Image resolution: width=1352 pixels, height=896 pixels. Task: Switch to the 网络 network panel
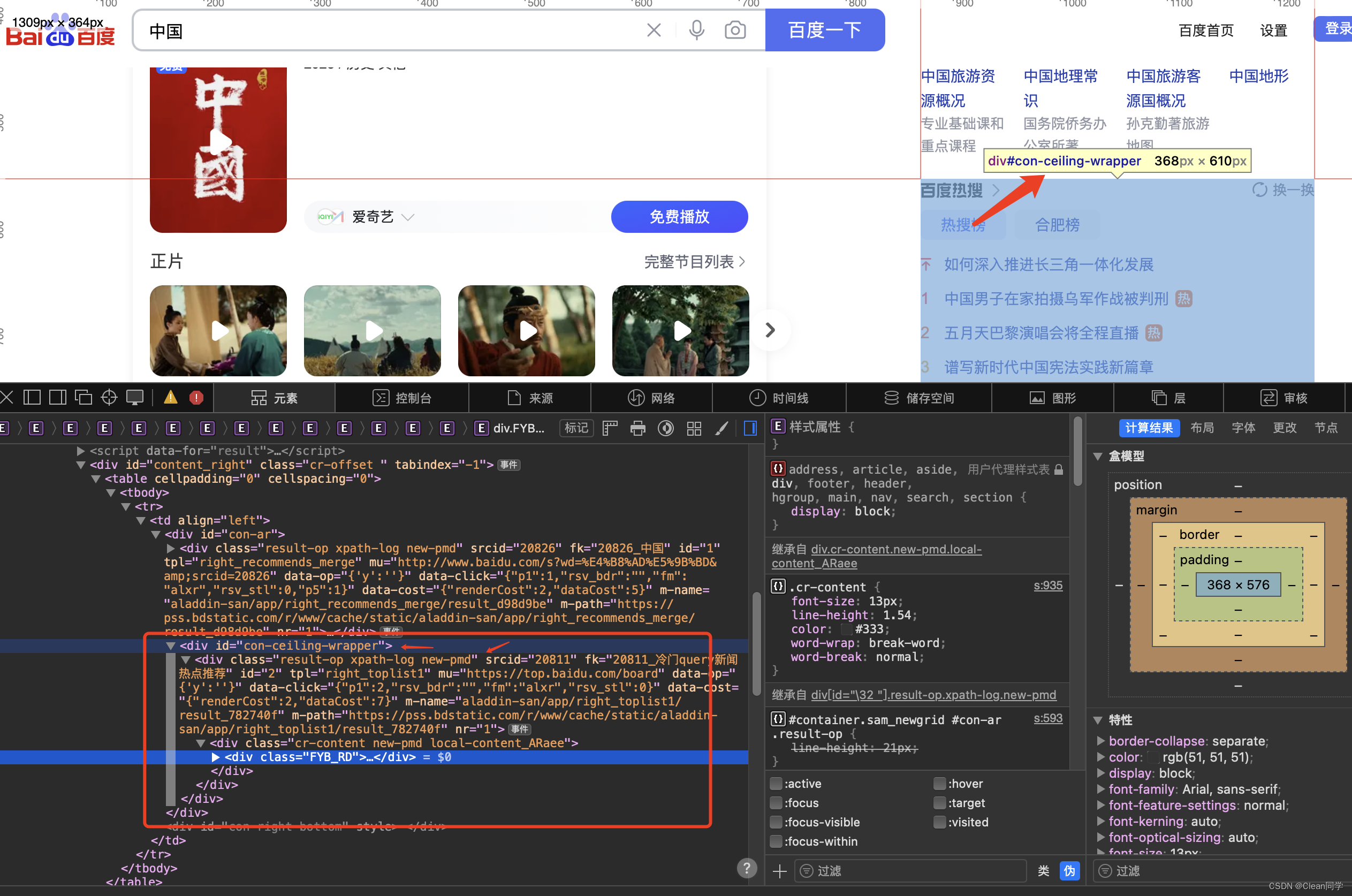point(651,397)
